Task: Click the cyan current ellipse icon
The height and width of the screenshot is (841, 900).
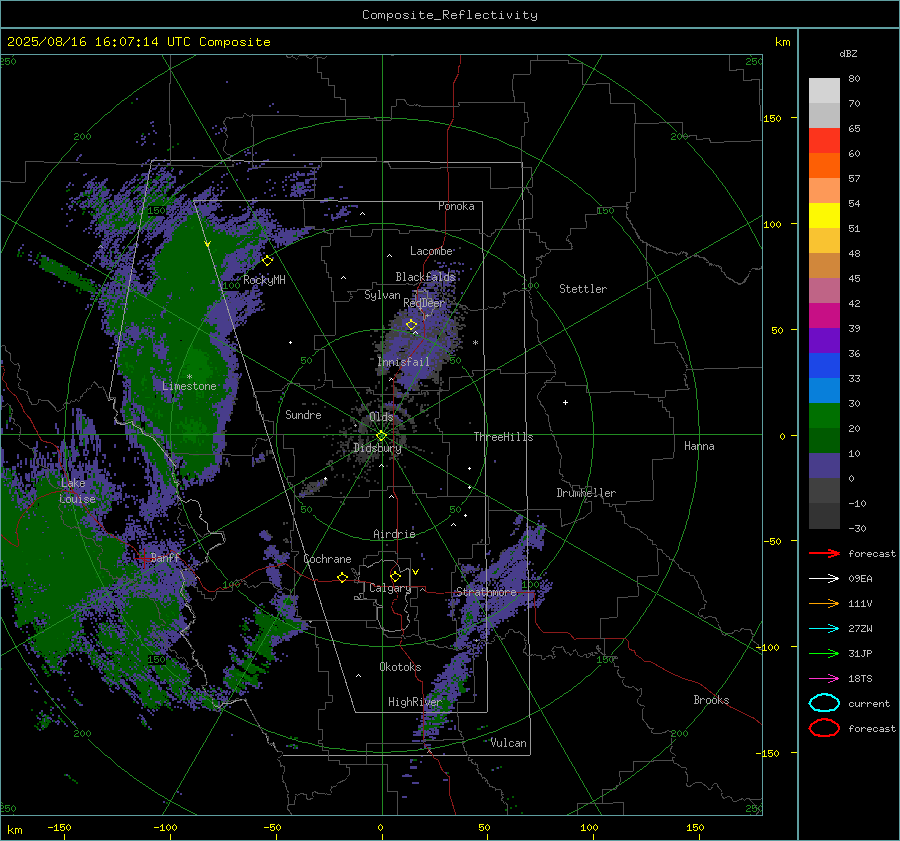Action: click(824, 703)
